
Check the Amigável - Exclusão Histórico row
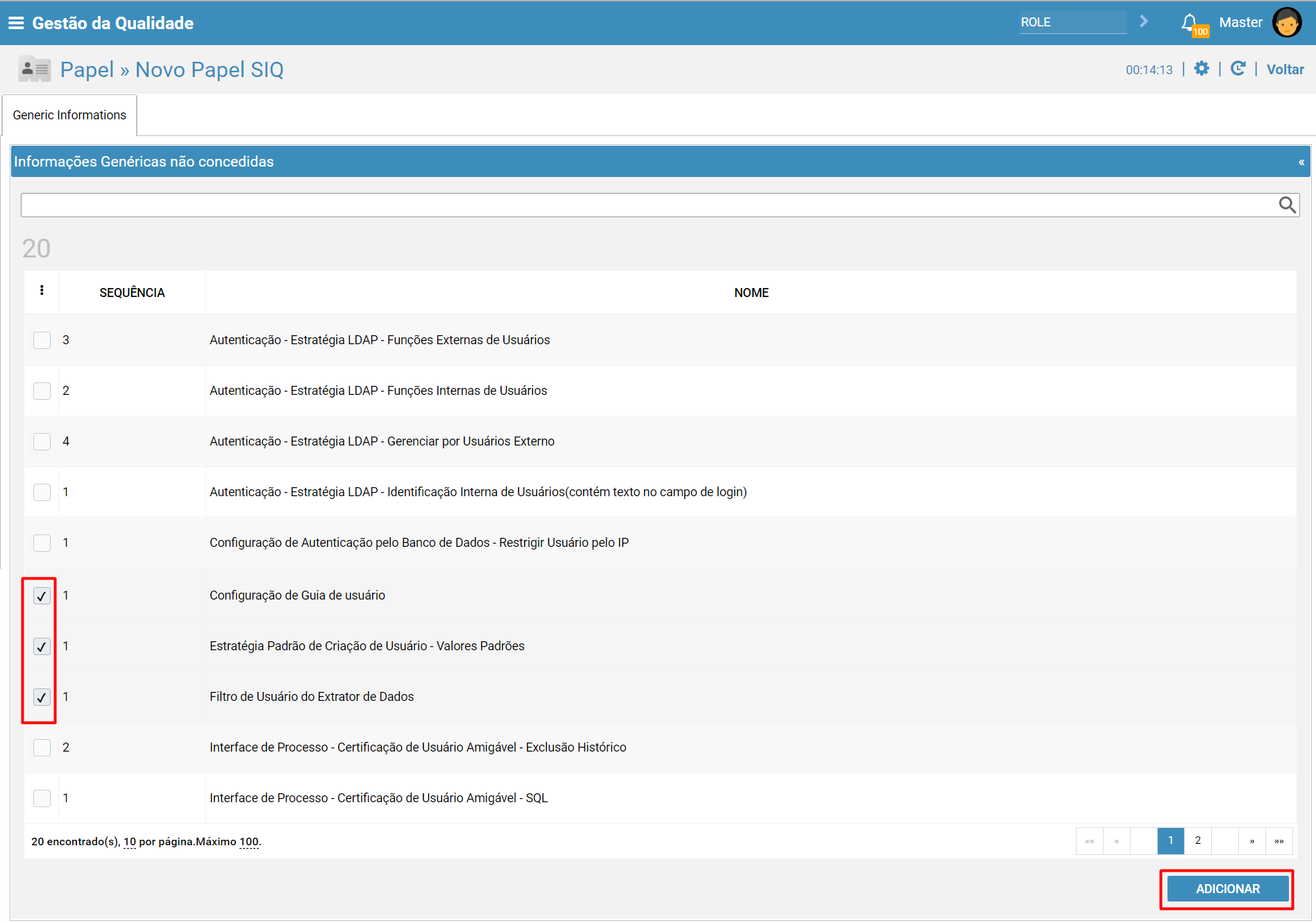click(42, 747)
